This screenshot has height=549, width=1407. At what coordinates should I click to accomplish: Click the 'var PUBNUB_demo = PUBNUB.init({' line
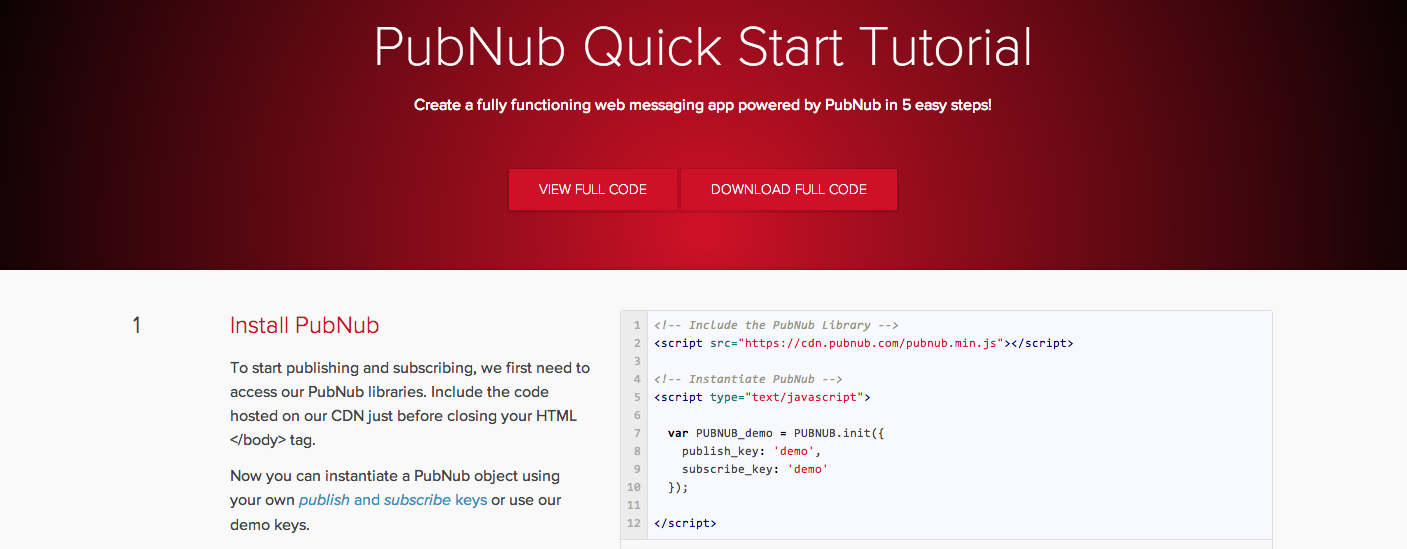point(776,433)
